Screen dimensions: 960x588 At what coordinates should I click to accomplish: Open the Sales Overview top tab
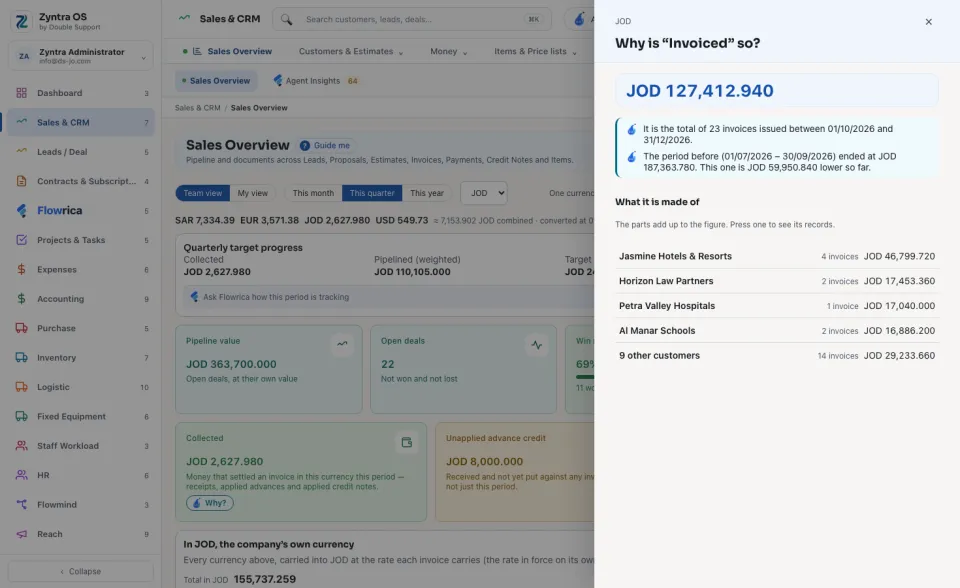point(228,51)
